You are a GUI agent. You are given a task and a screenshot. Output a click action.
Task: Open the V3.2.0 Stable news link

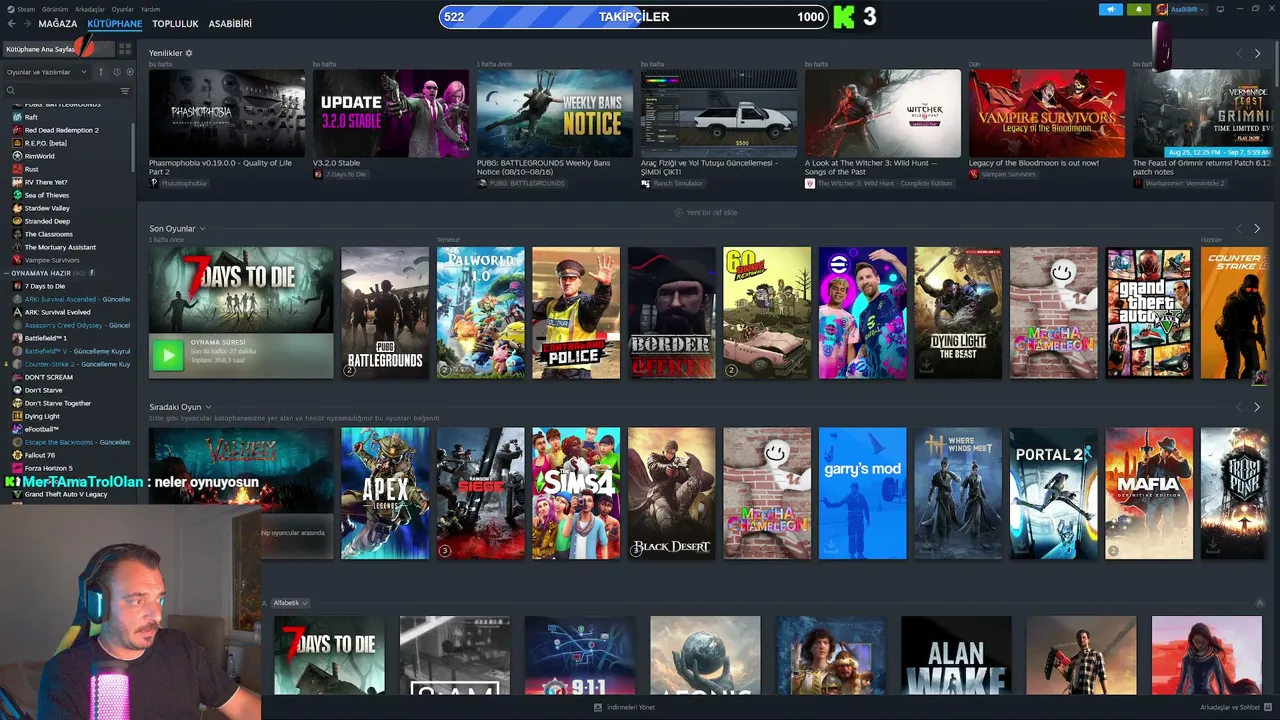tap(336, 163)
